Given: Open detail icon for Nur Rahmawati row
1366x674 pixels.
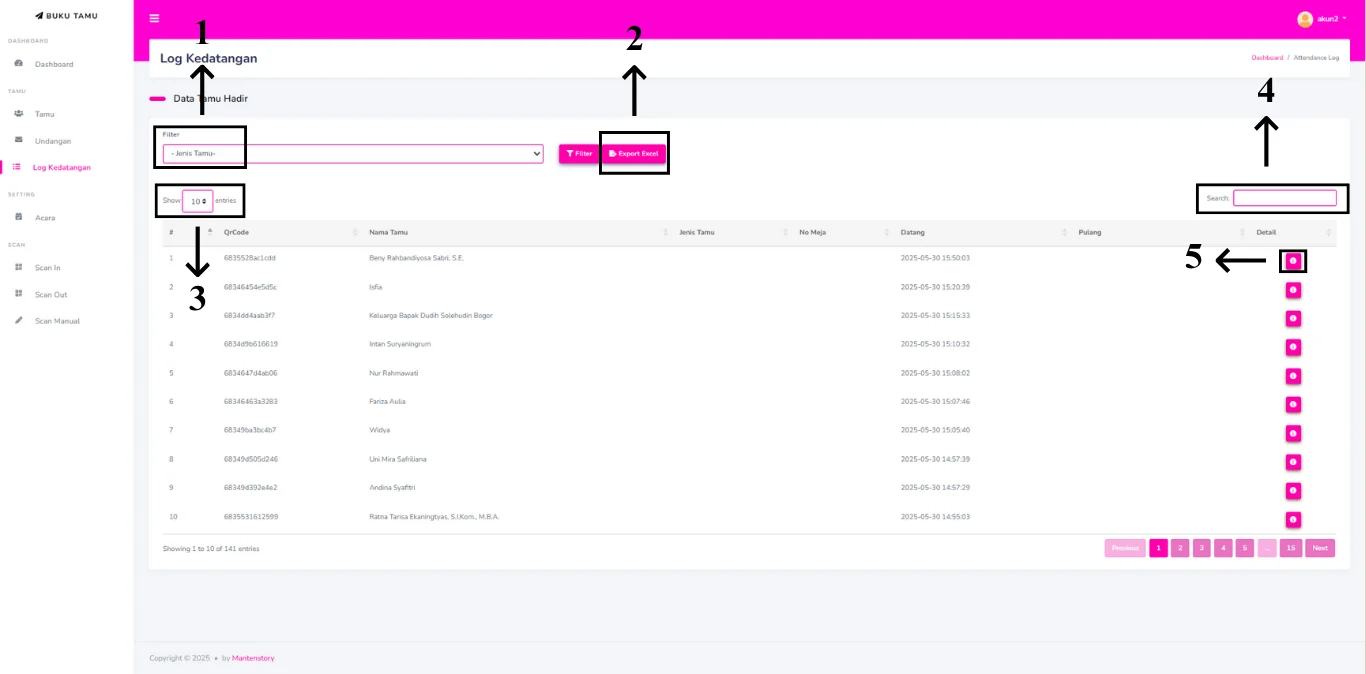Looking at the screenshot, I should point(1293,375).
